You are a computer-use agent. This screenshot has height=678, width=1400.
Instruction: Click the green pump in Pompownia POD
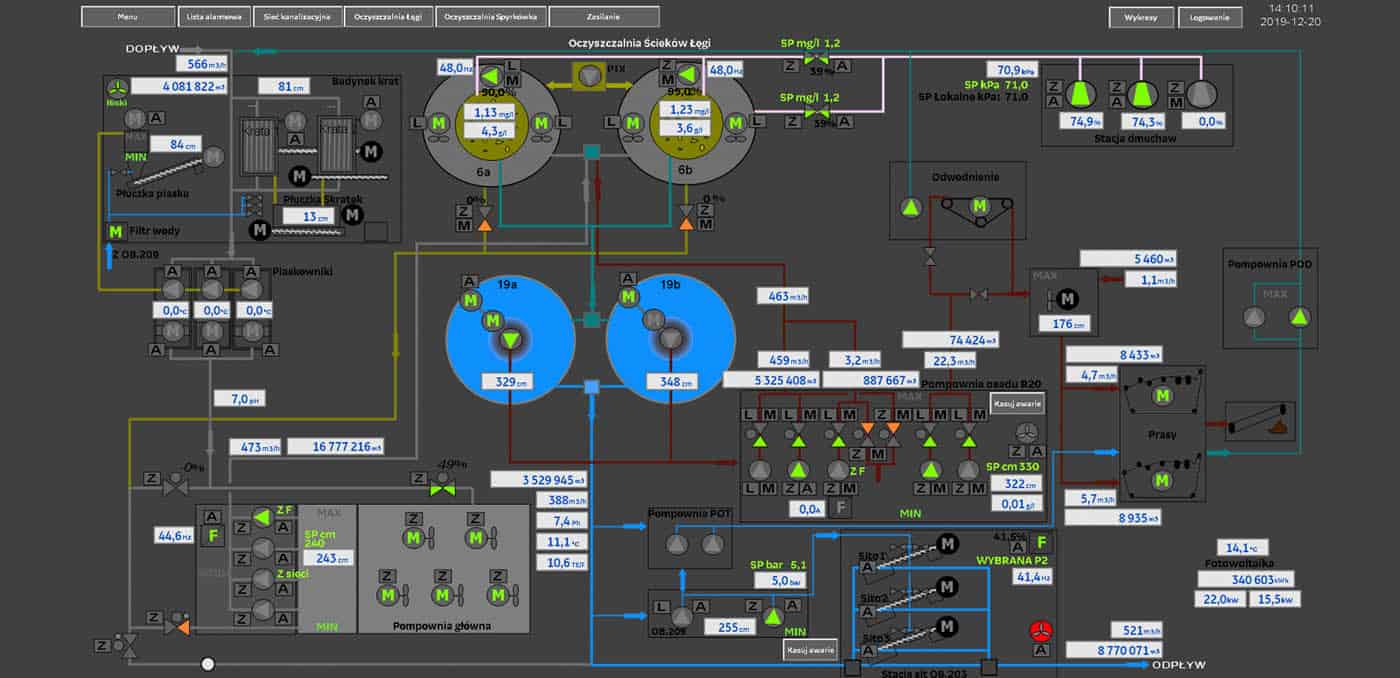(x=1299, y=317)
